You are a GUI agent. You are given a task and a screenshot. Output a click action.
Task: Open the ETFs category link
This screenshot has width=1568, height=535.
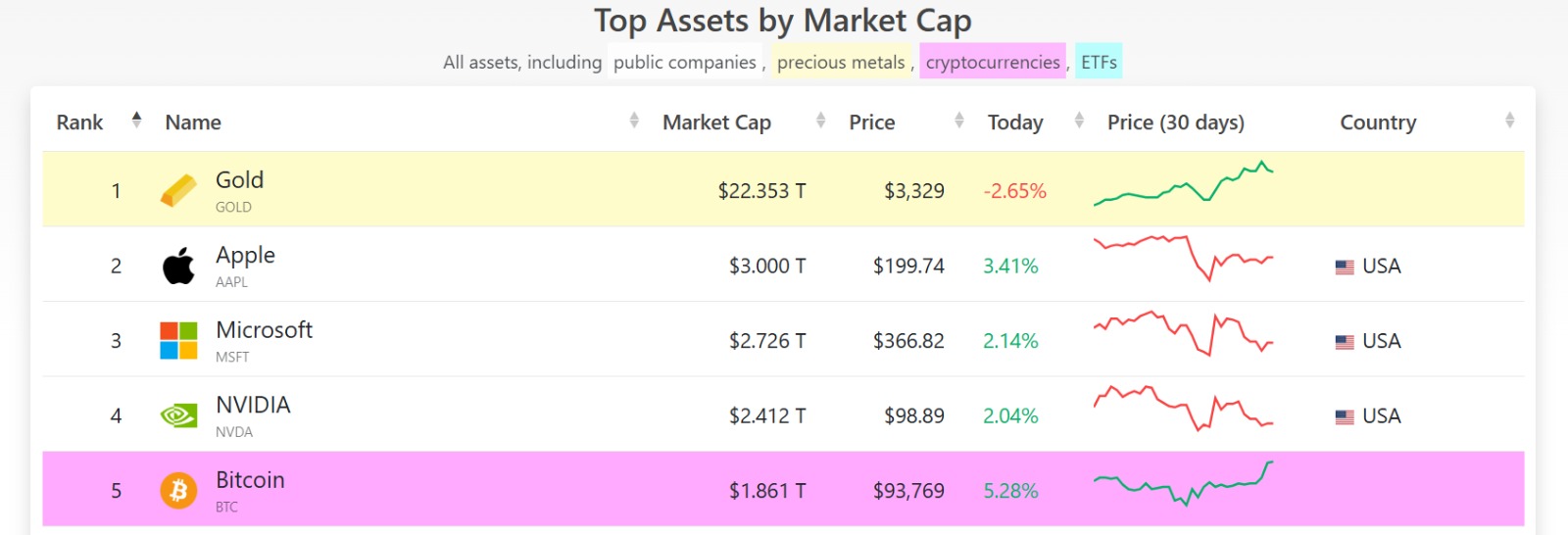click(1098, 62)
